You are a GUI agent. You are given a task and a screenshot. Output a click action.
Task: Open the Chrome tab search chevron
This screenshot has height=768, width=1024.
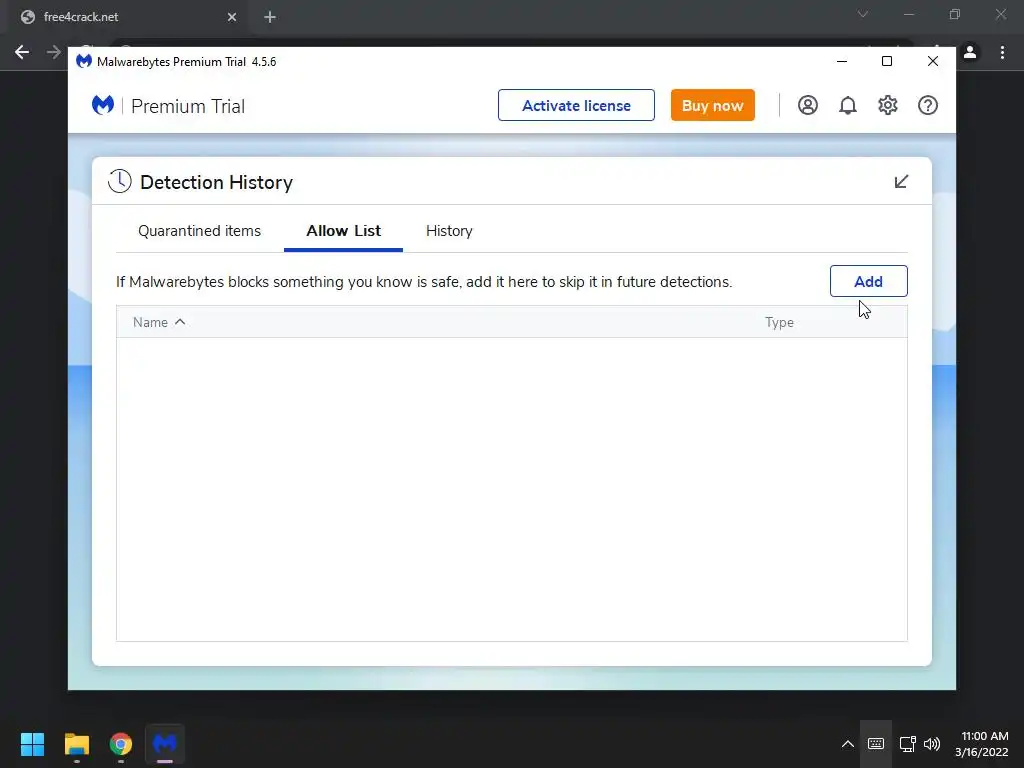(863, 14)
